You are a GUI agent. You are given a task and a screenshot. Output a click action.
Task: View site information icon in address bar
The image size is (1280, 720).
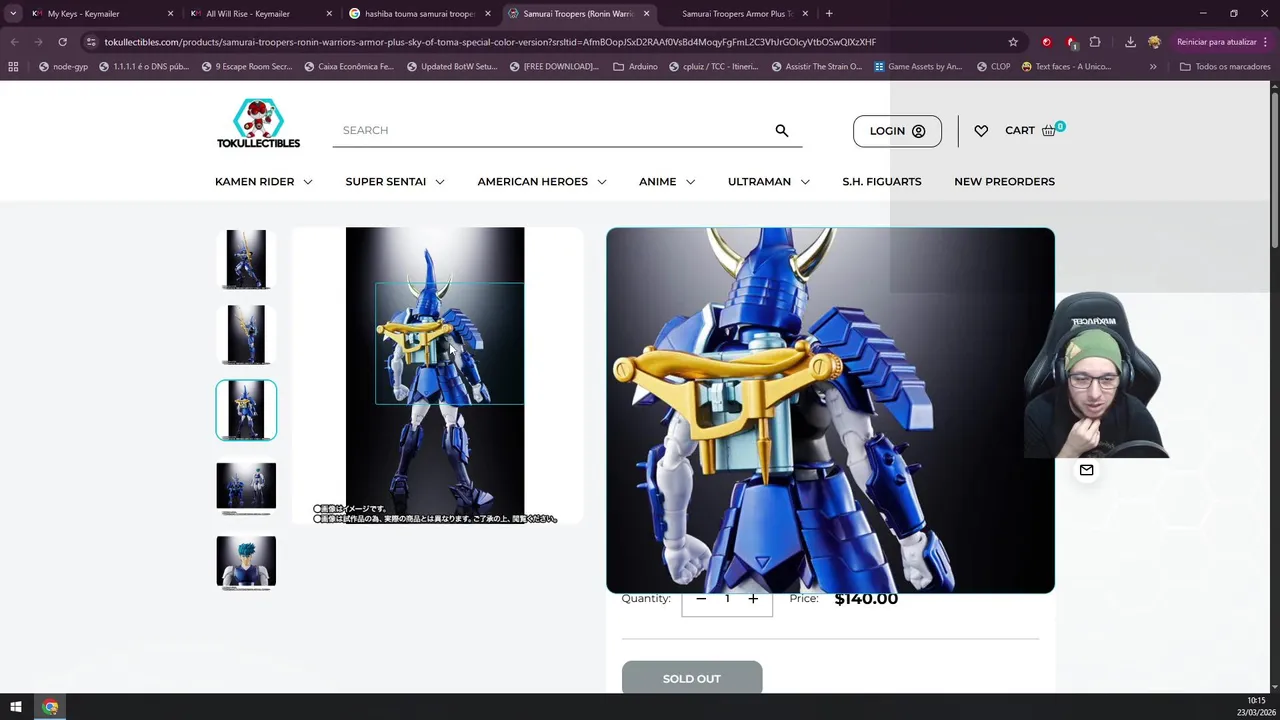point(91,42)
